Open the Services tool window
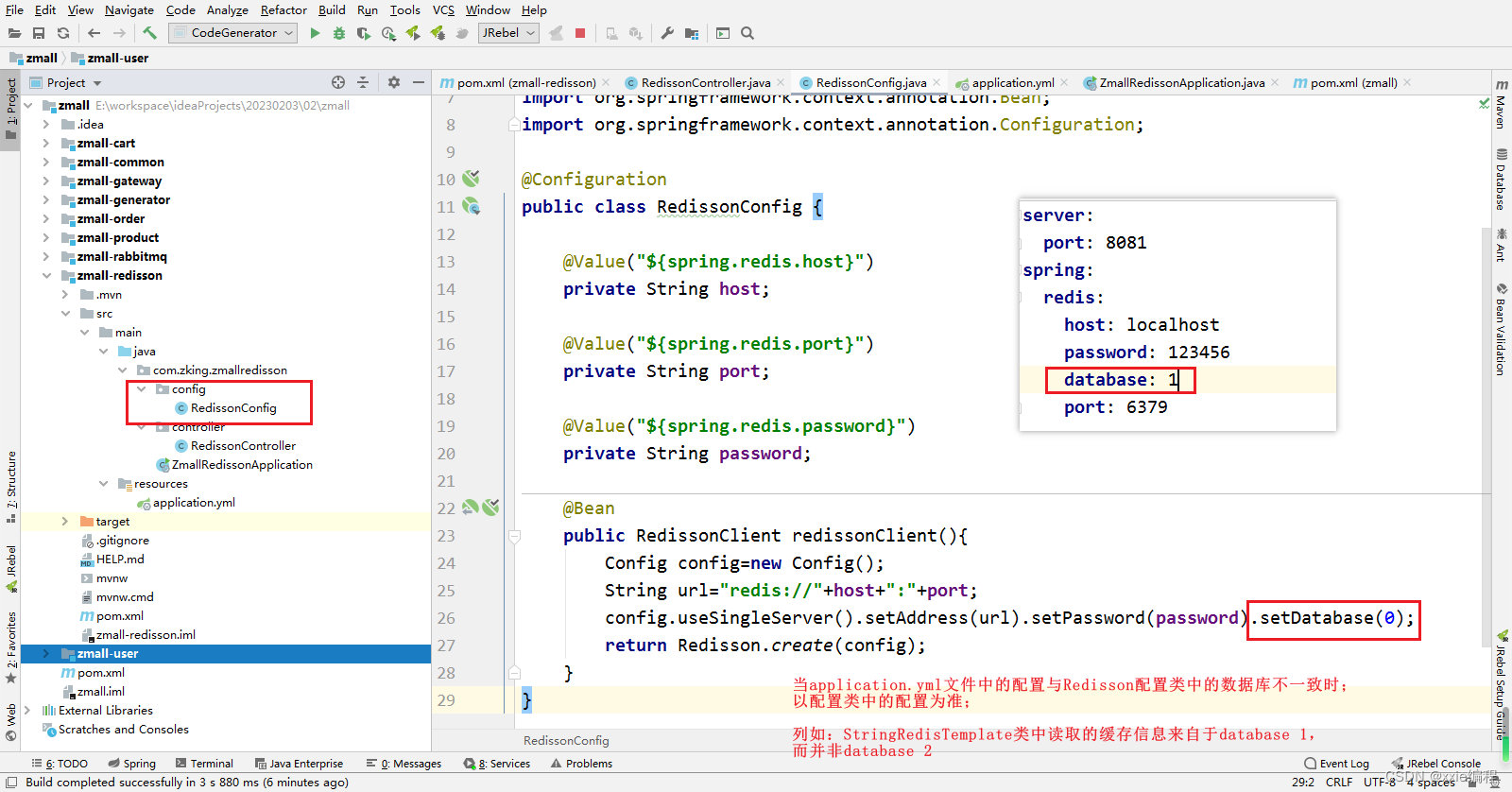 coord(497,764)
